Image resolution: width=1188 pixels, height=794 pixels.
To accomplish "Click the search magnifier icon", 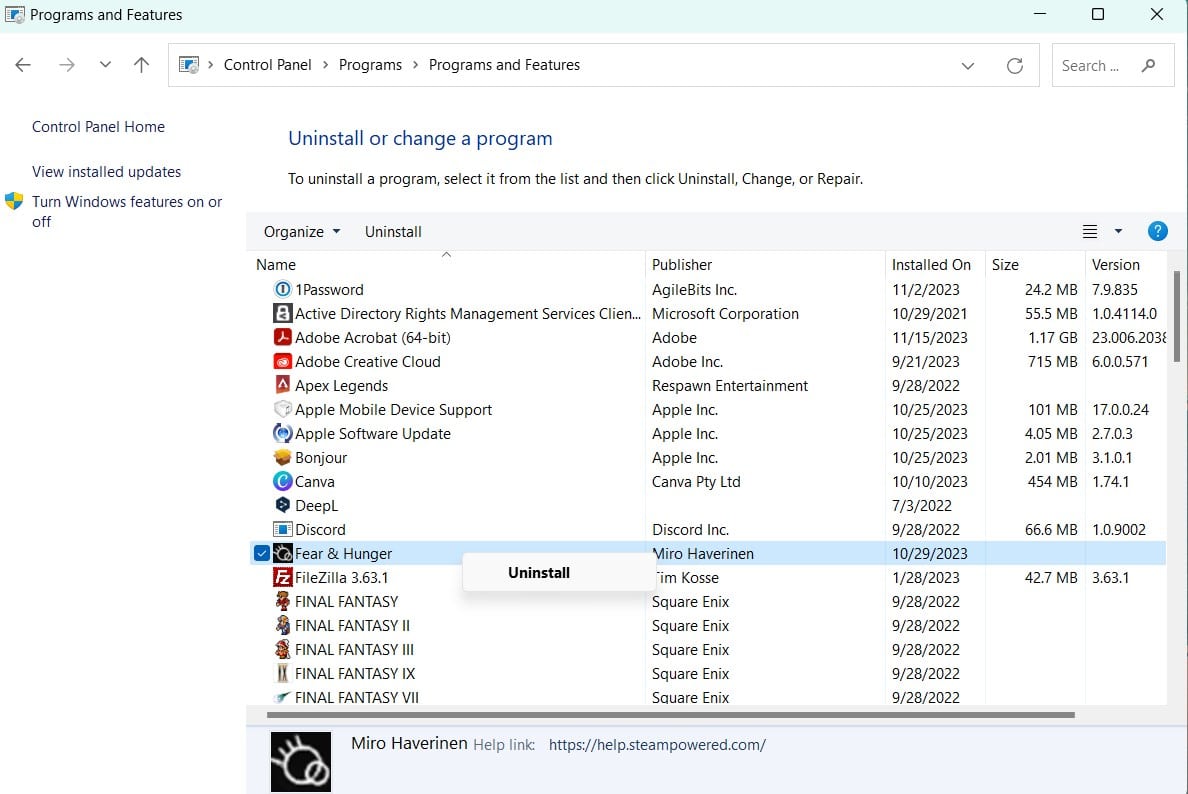I will (1149, 65).
